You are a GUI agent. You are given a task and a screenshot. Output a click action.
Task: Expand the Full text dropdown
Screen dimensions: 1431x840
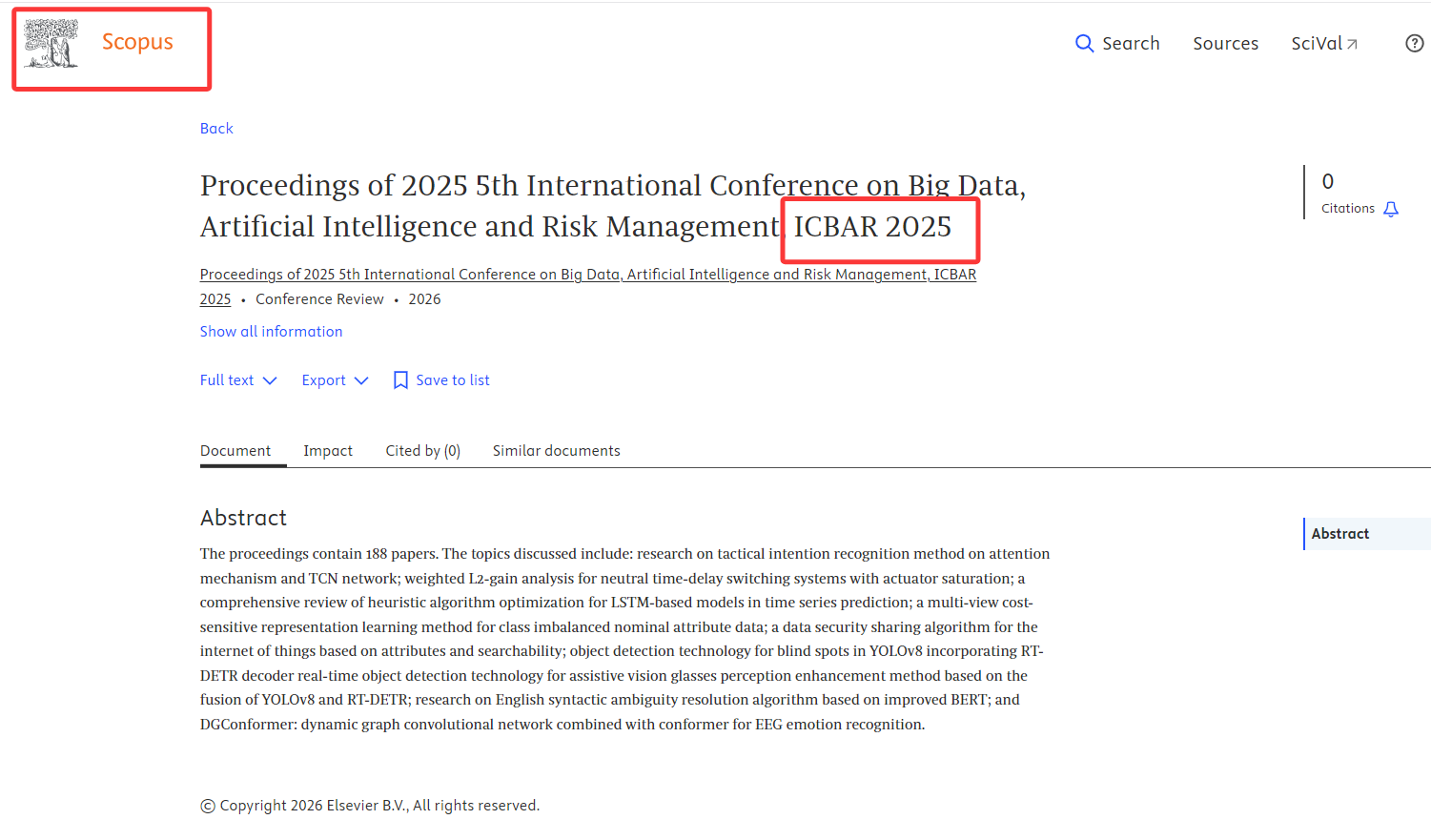pos(238,380)
